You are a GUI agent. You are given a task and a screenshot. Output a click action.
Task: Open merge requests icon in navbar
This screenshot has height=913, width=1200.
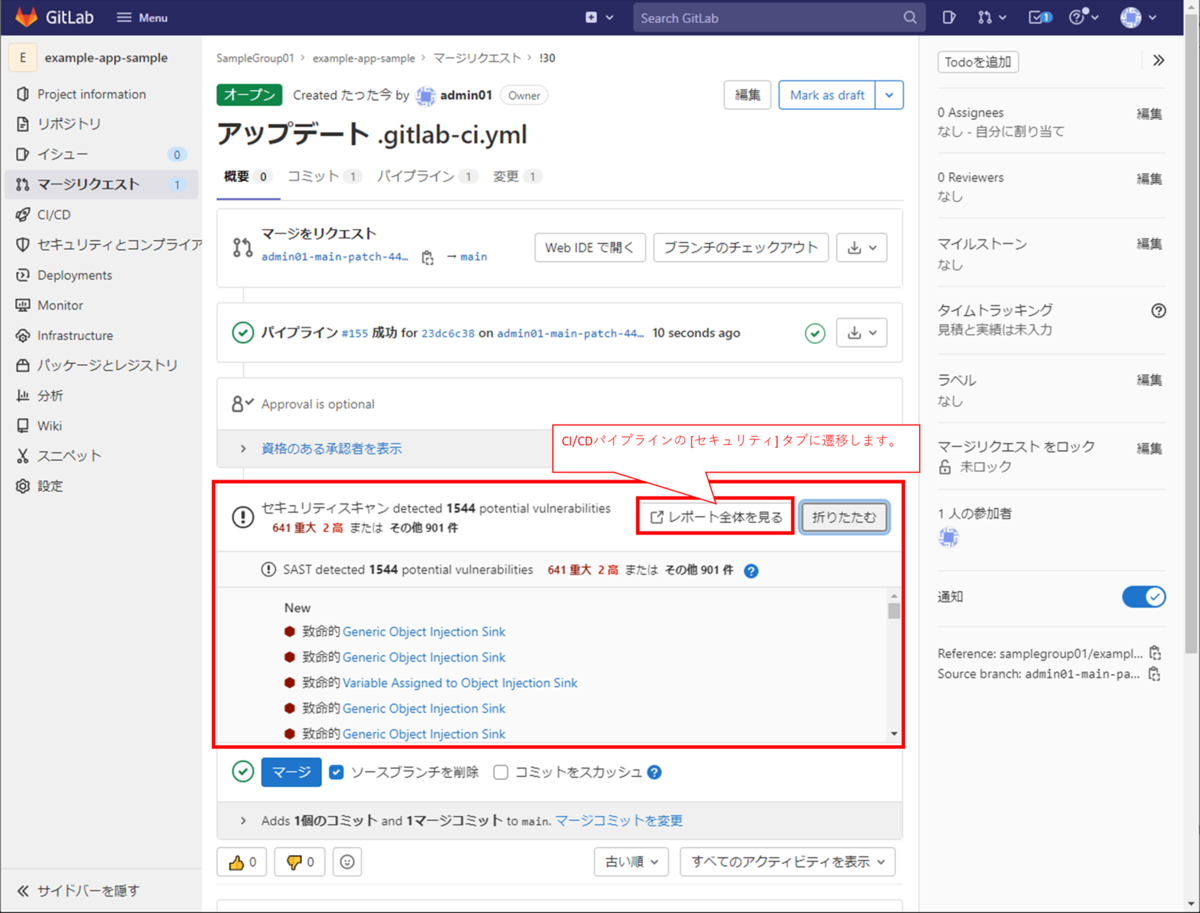991,17
